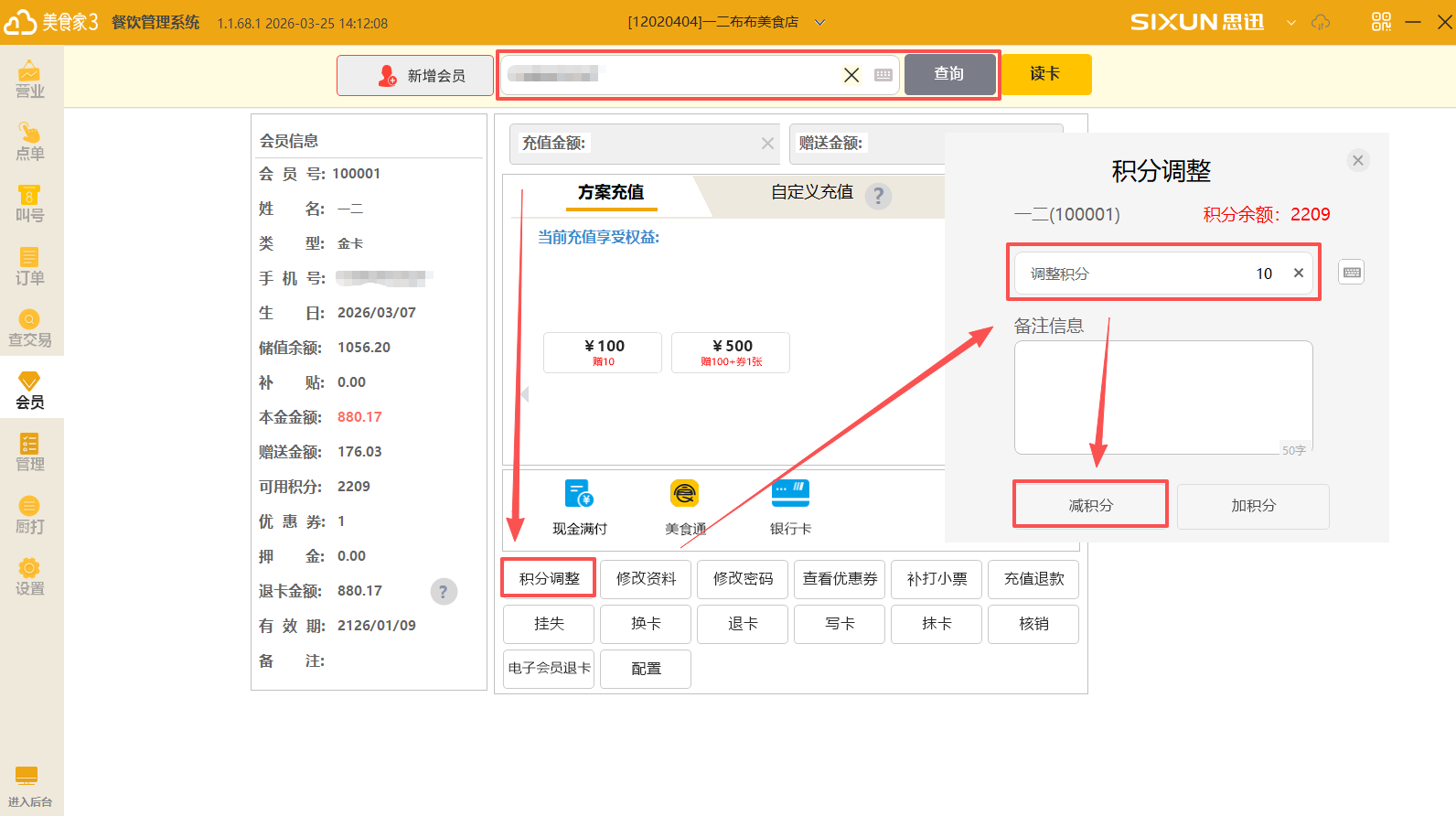Open the 点单 ordering sidebar icon
This screenshot has width=1456, height=816.
click(x=29, y=142)
